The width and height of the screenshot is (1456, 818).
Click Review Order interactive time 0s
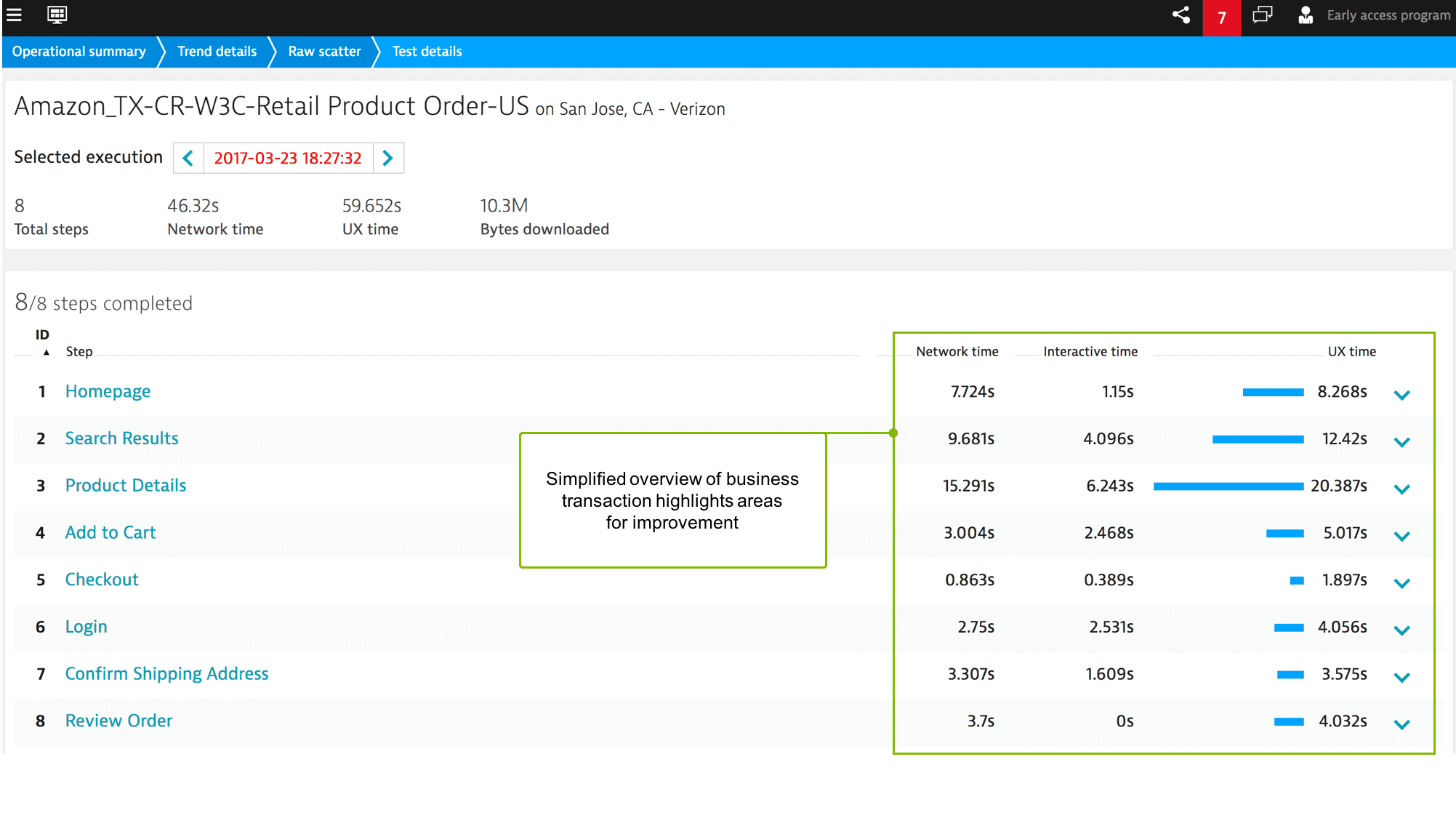click(x=1125, y=721)
